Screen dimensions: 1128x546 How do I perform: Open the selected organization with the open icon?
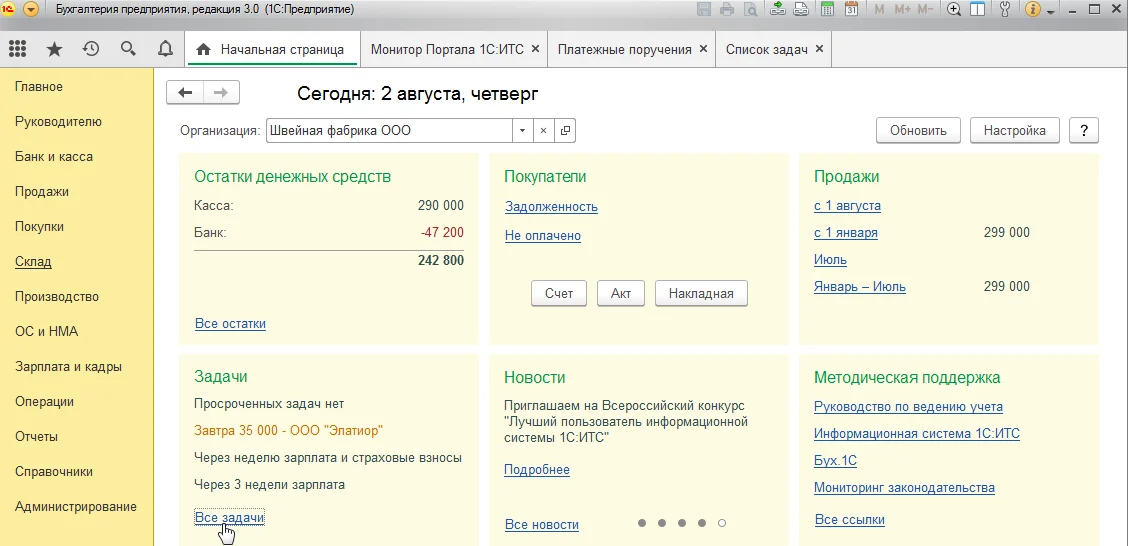click(x=565, y=131)
